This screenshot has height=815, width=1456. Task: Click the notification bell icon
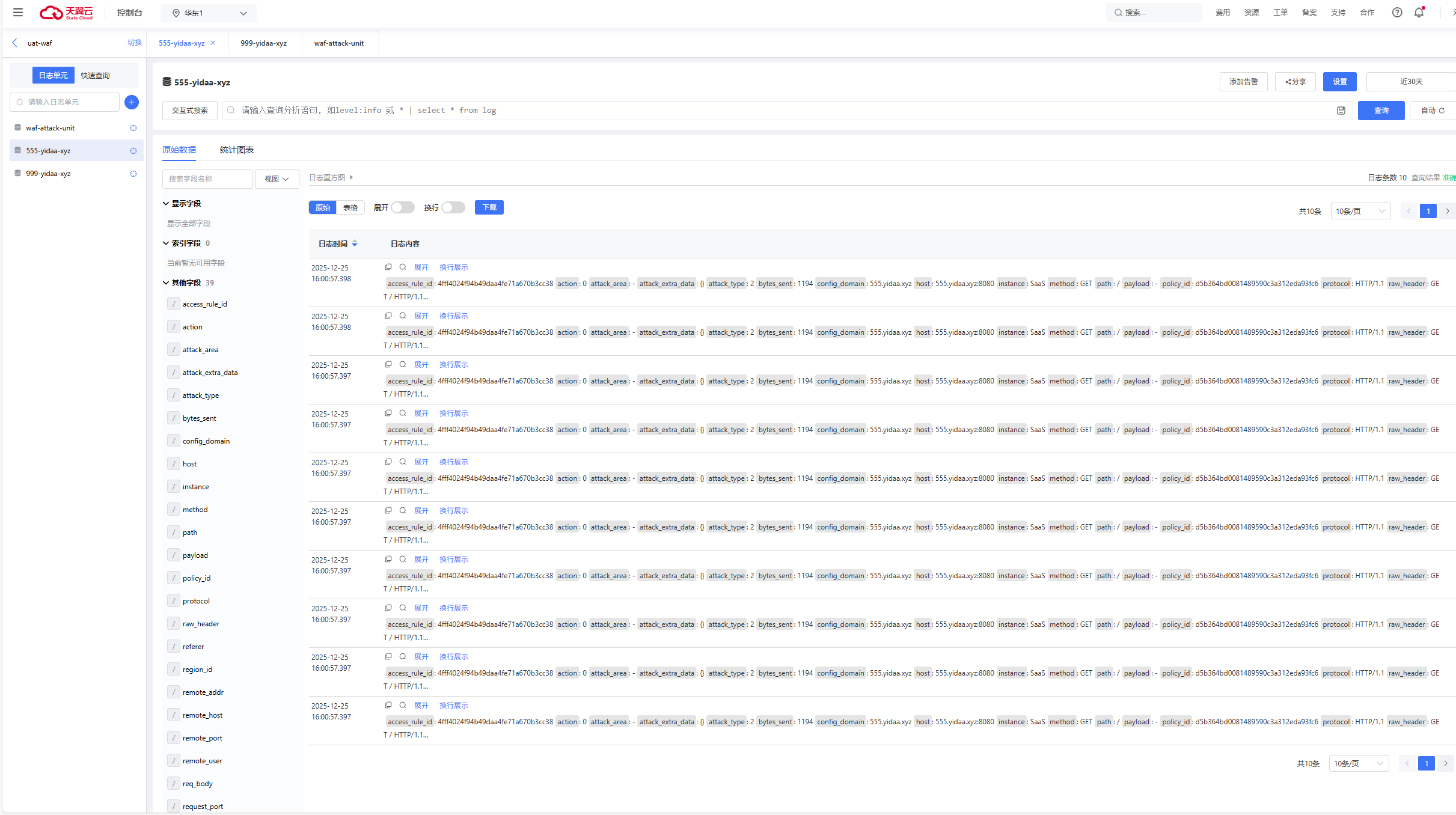click(x=1419, y=12)
